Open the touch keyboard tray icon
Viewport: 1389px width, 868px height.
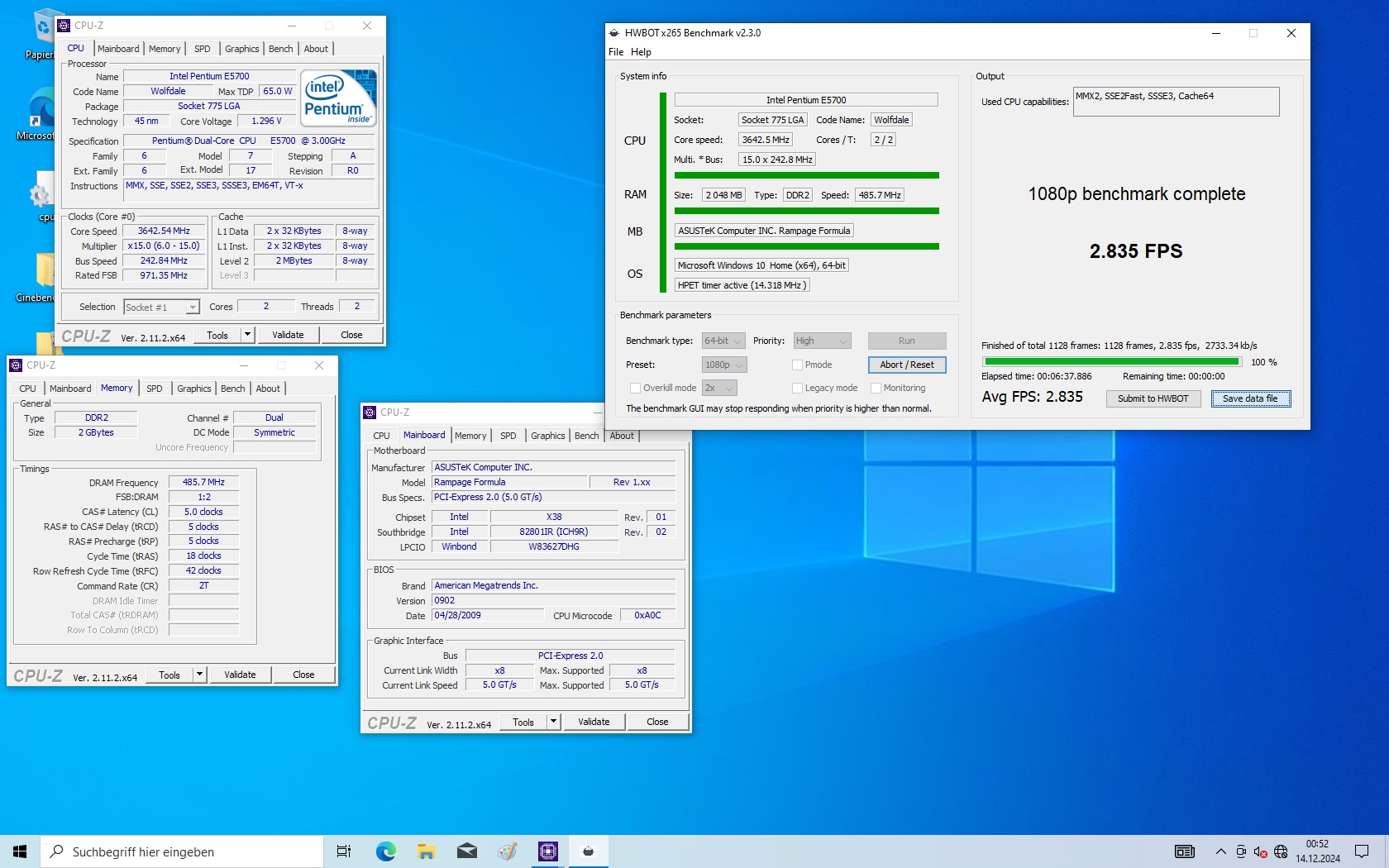(x=1184, y=851)
